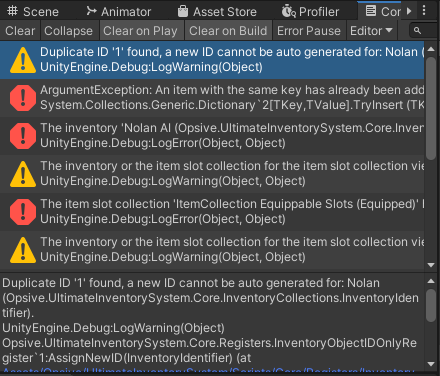440x376 pixels.
Task: Open the Asset Store tab
Action: tap(217, 12)
